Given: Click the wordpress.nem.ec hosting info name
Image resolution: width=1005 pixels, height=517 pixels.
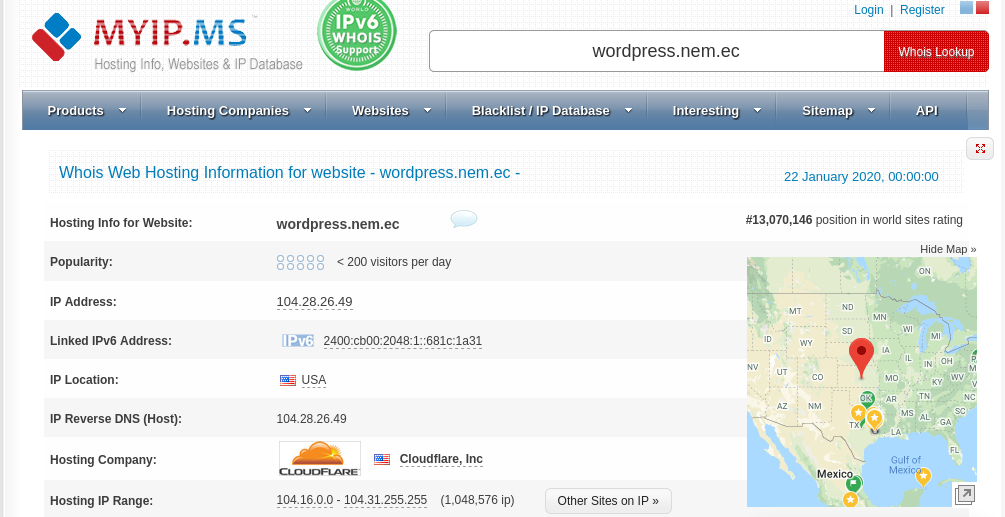Looking at the screenshot, I should click(338, 224).
